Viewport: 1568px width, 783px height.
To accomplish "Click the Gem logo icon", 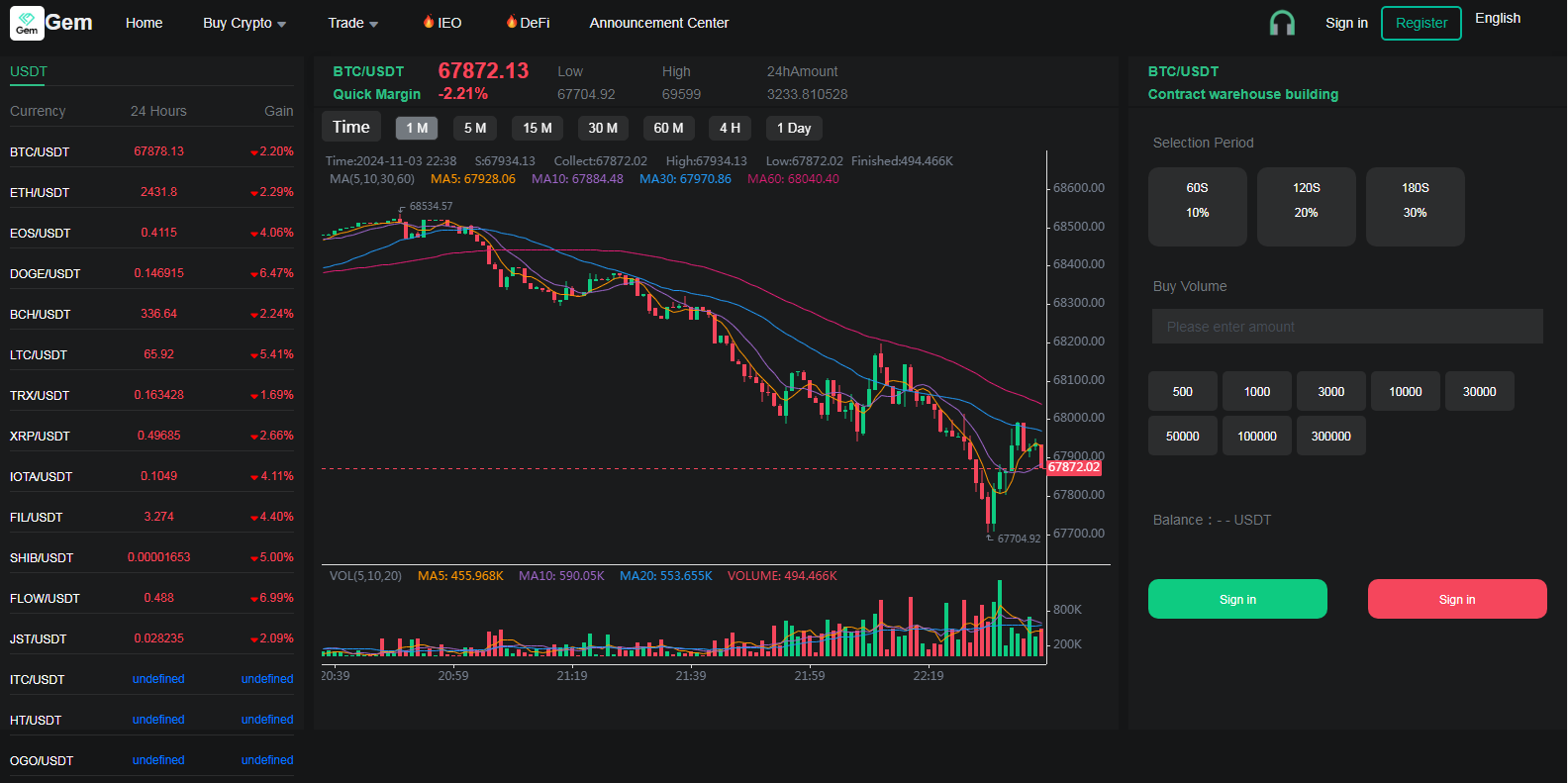I will click(x=27, y=23).
